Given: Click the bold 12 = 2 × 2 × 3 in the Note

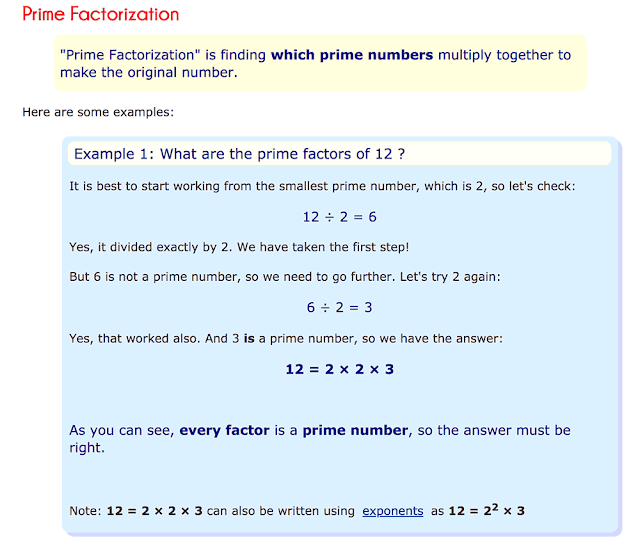Looking at the screenshot, I should coord(154,511).
